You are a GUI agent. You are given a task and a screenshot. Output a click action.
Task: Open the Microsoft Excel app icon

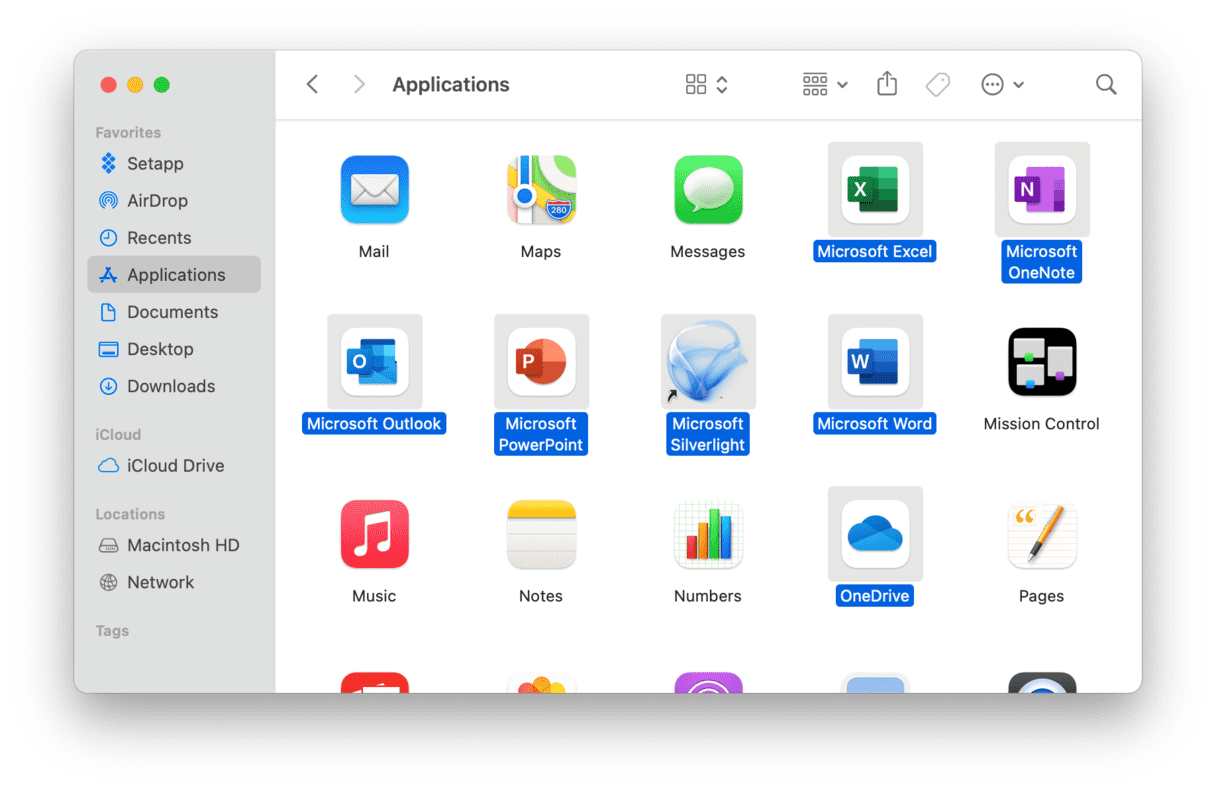click(875, 190)
